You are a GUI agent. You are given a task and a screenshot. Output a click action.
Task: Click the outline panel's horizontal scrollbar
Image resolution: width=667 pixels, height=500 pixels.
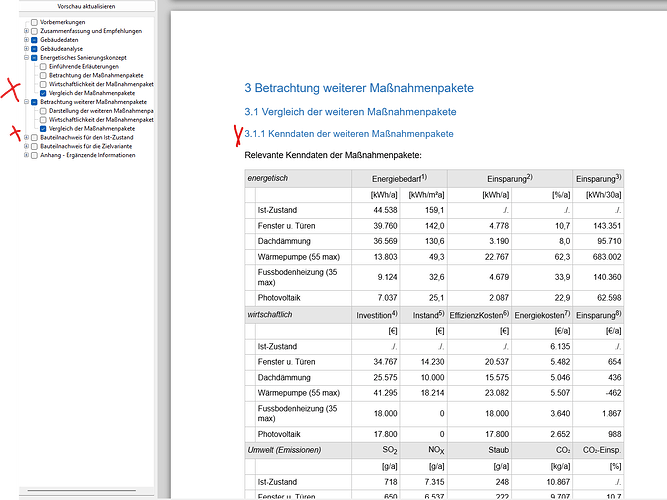[80, 491]
